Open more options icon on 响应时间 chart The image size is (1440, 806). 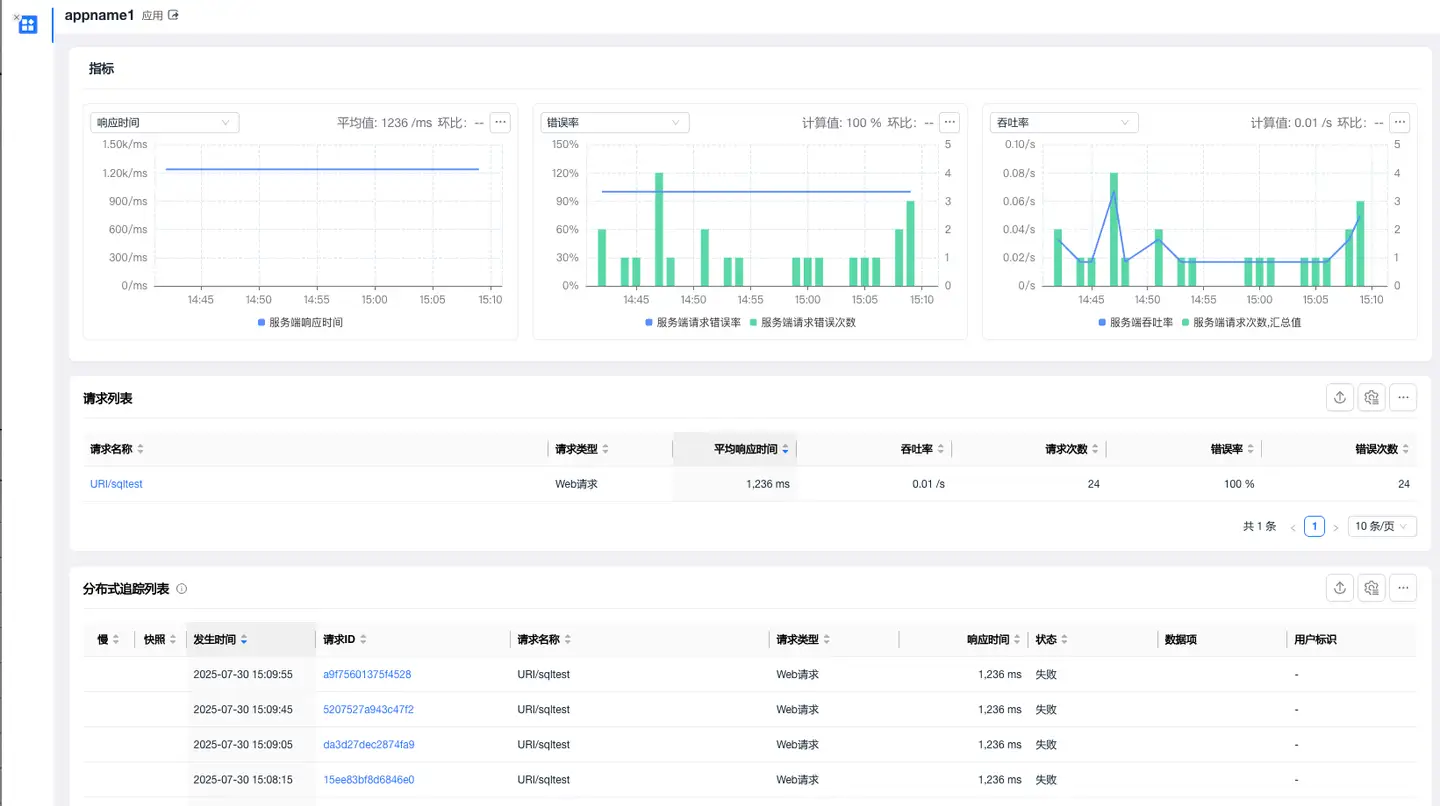(500, 121)
